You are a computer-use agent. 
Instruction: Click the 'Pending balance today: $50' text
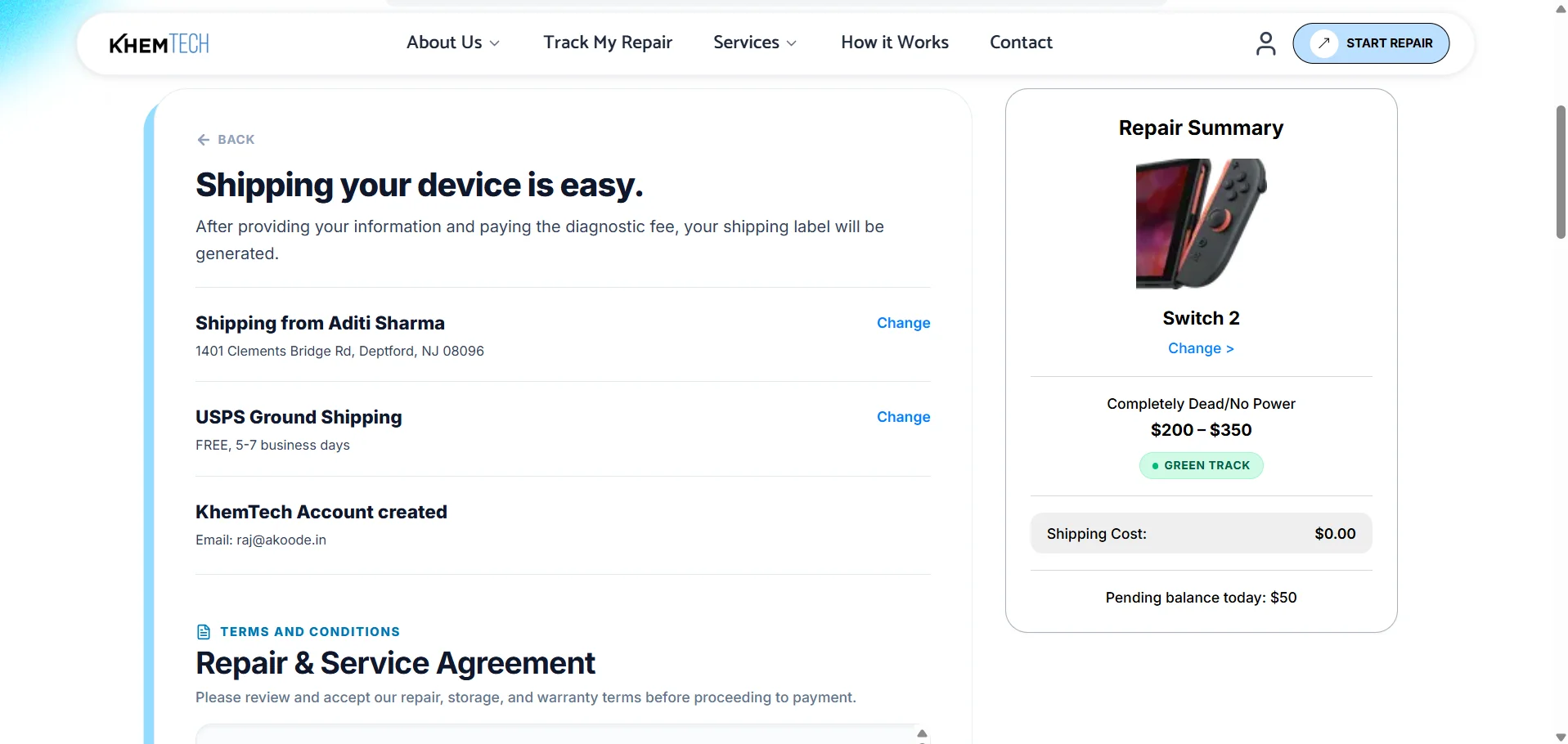[x=1201, y=598]
